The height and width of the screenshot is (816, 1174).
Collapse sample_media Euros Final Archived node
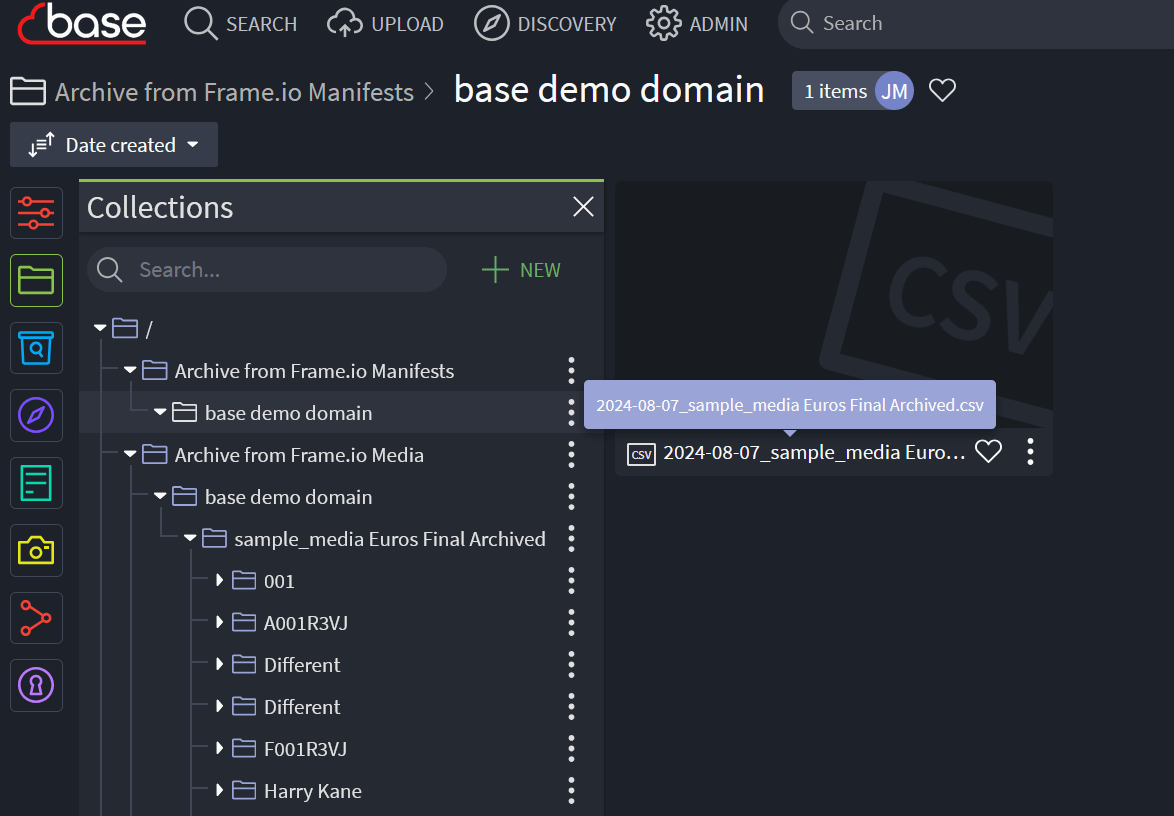coord(189,538)
